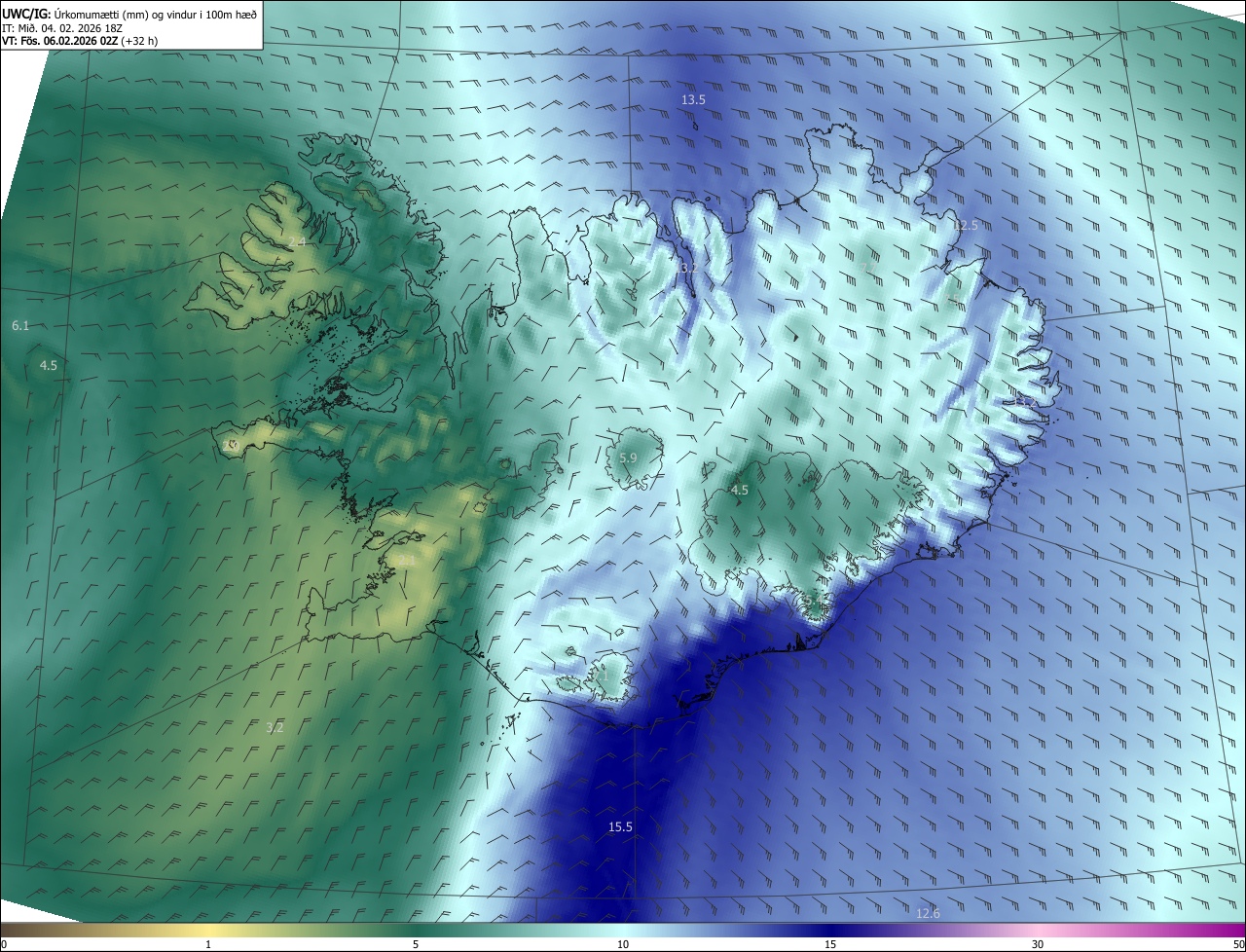The height and width of the screenshot is (952, 1246).
Task: Click the colorbar tick label 50
Action: tap(1238, 944)
